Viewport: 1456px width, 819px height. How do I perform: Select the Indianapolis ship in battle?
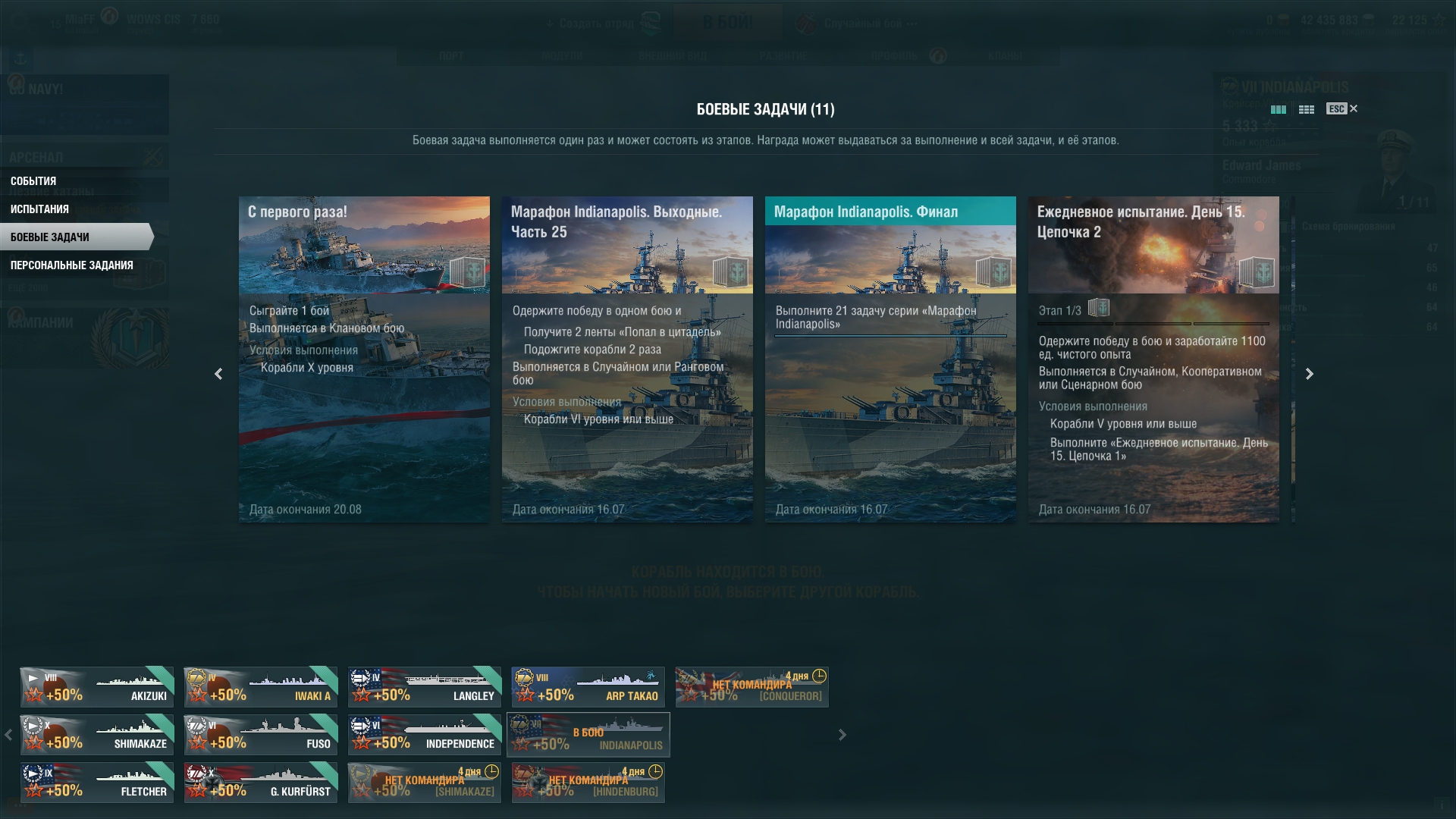tap(588, 735)
